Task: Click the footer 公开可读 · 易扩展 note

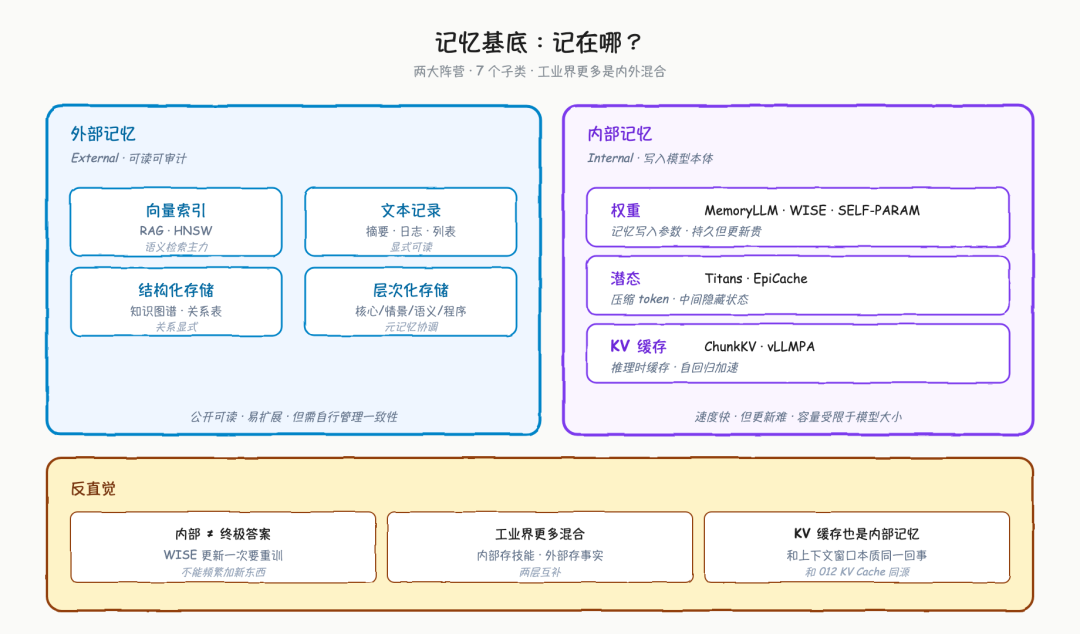Action: 294,417
